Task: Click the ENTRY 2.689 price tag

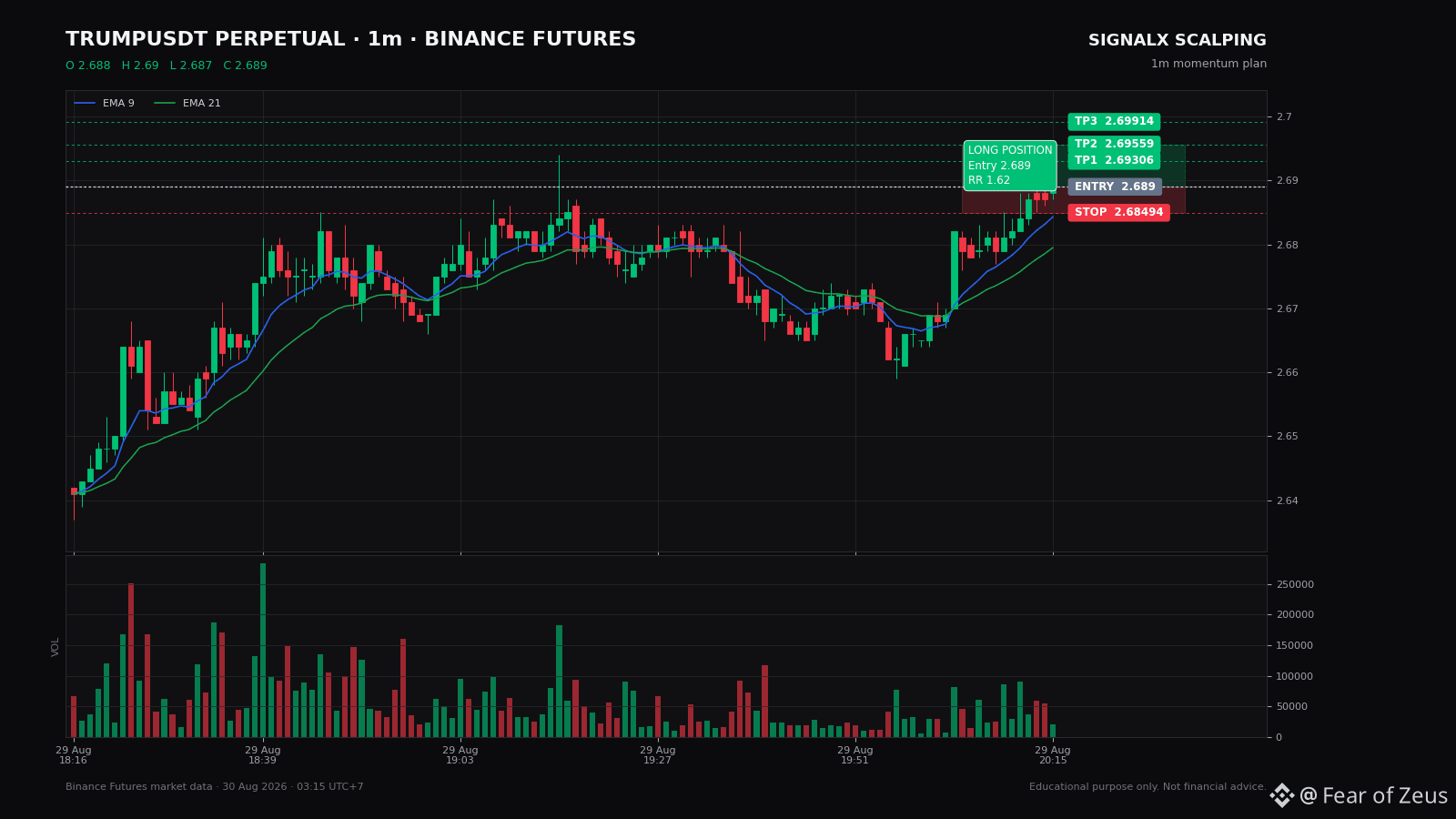Action: [x=1115, y=187]
